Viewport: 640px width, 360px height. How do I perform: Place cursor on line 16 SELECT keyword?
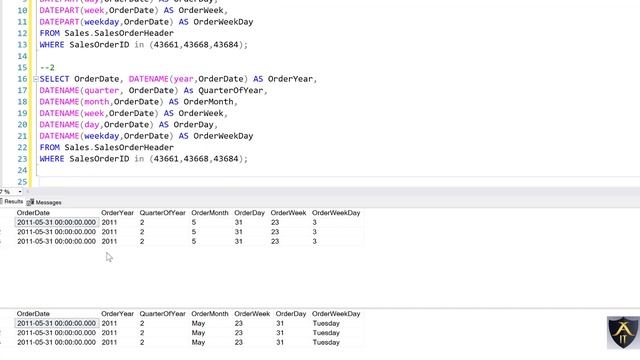coord(54,79)
